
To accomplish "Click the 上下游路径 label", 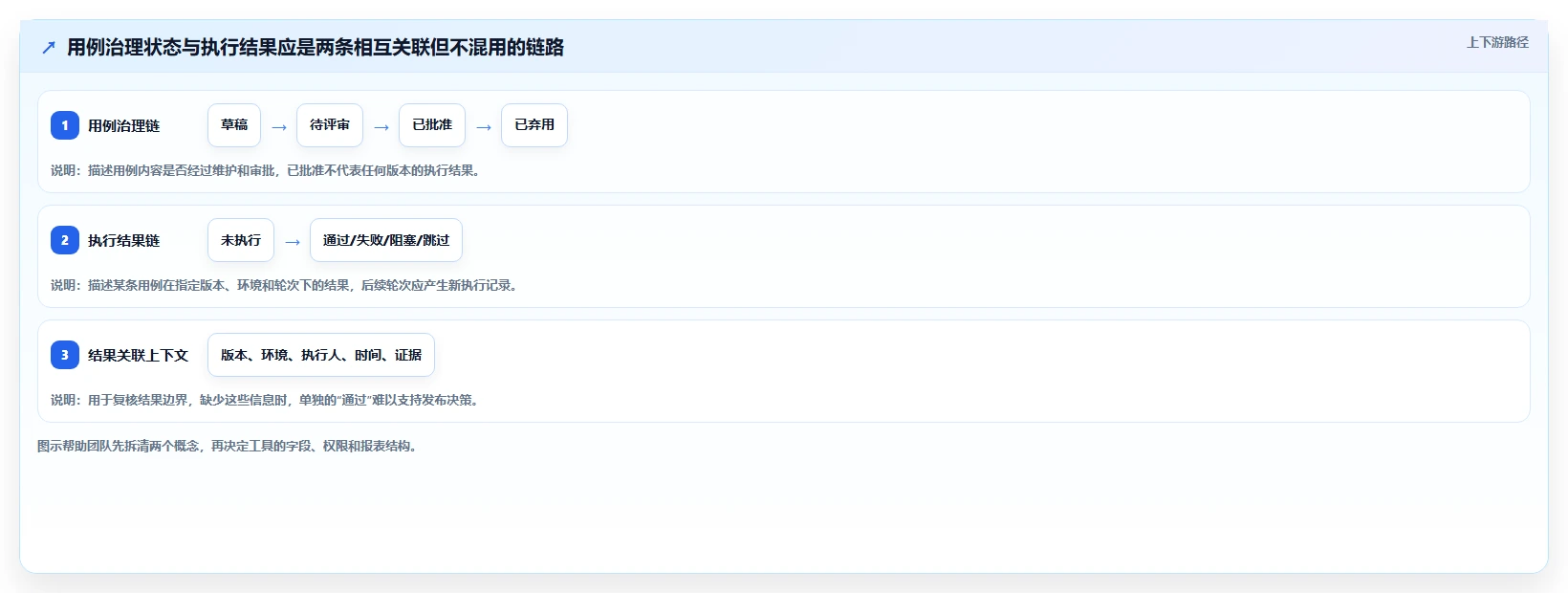I will 1497,42.
